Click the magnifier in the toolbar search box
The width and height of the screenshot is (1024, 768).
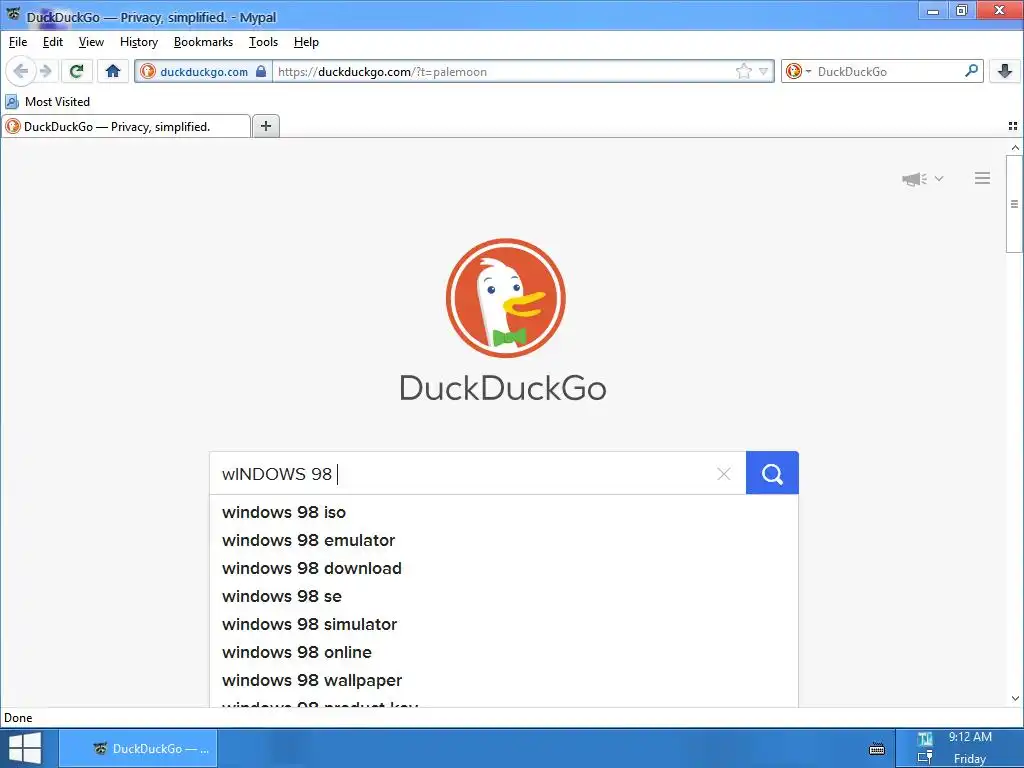(971, 71)
